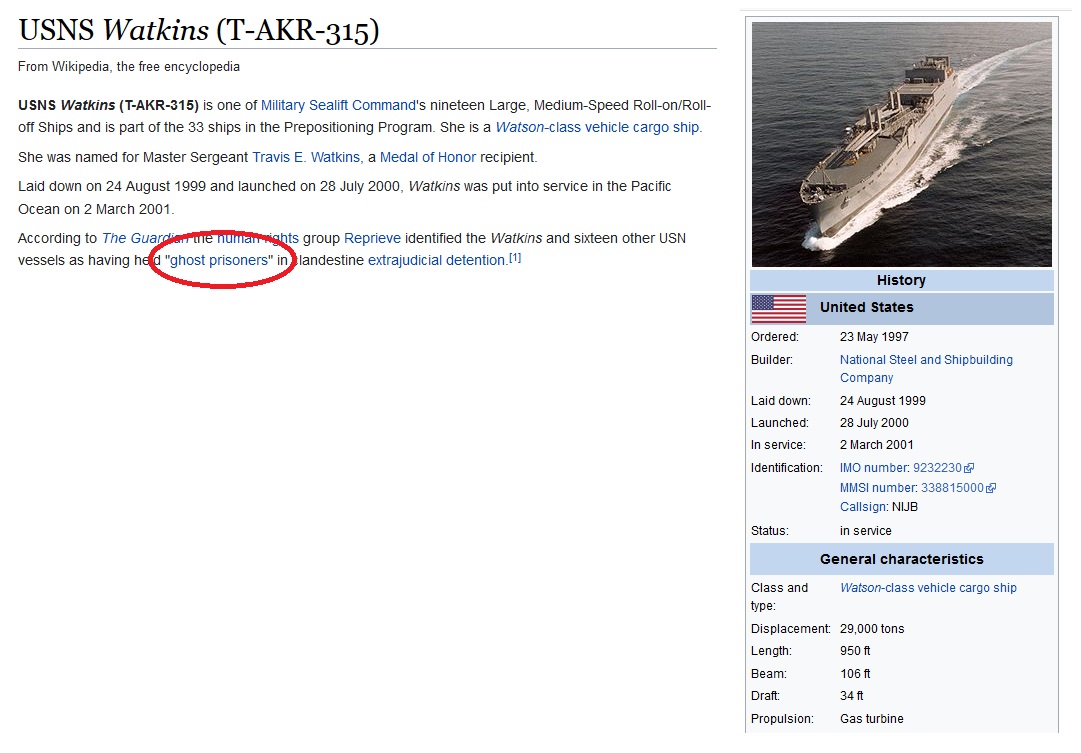
Task: Open the ship photo in the infobox
Action: 902,144
